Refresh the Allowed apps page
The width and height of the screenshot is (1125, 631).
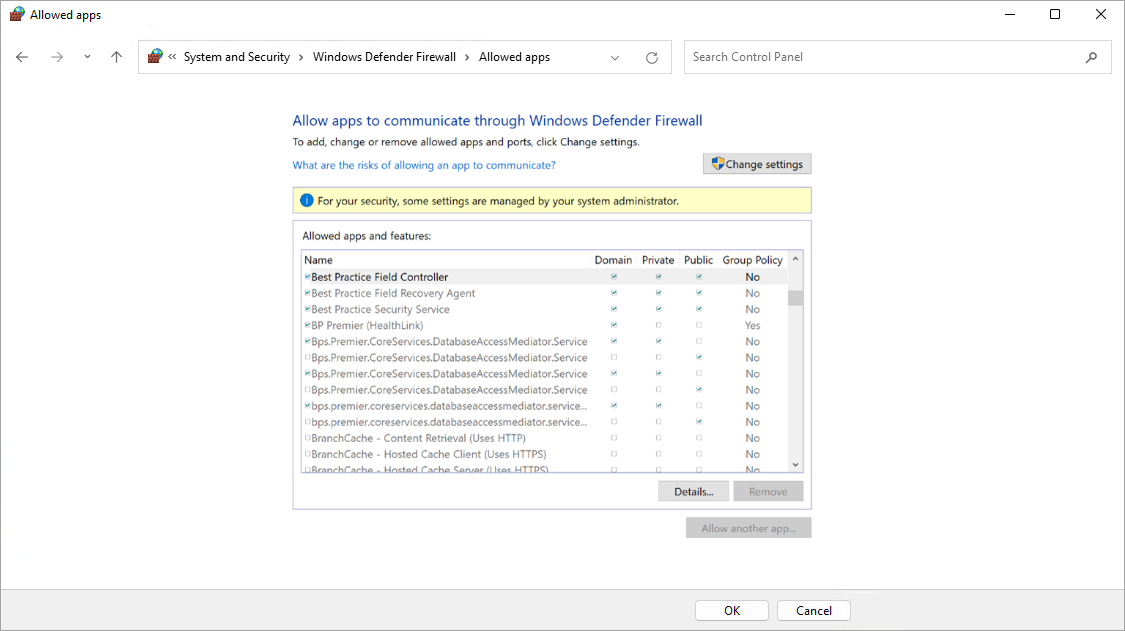(x=651, y=57)
